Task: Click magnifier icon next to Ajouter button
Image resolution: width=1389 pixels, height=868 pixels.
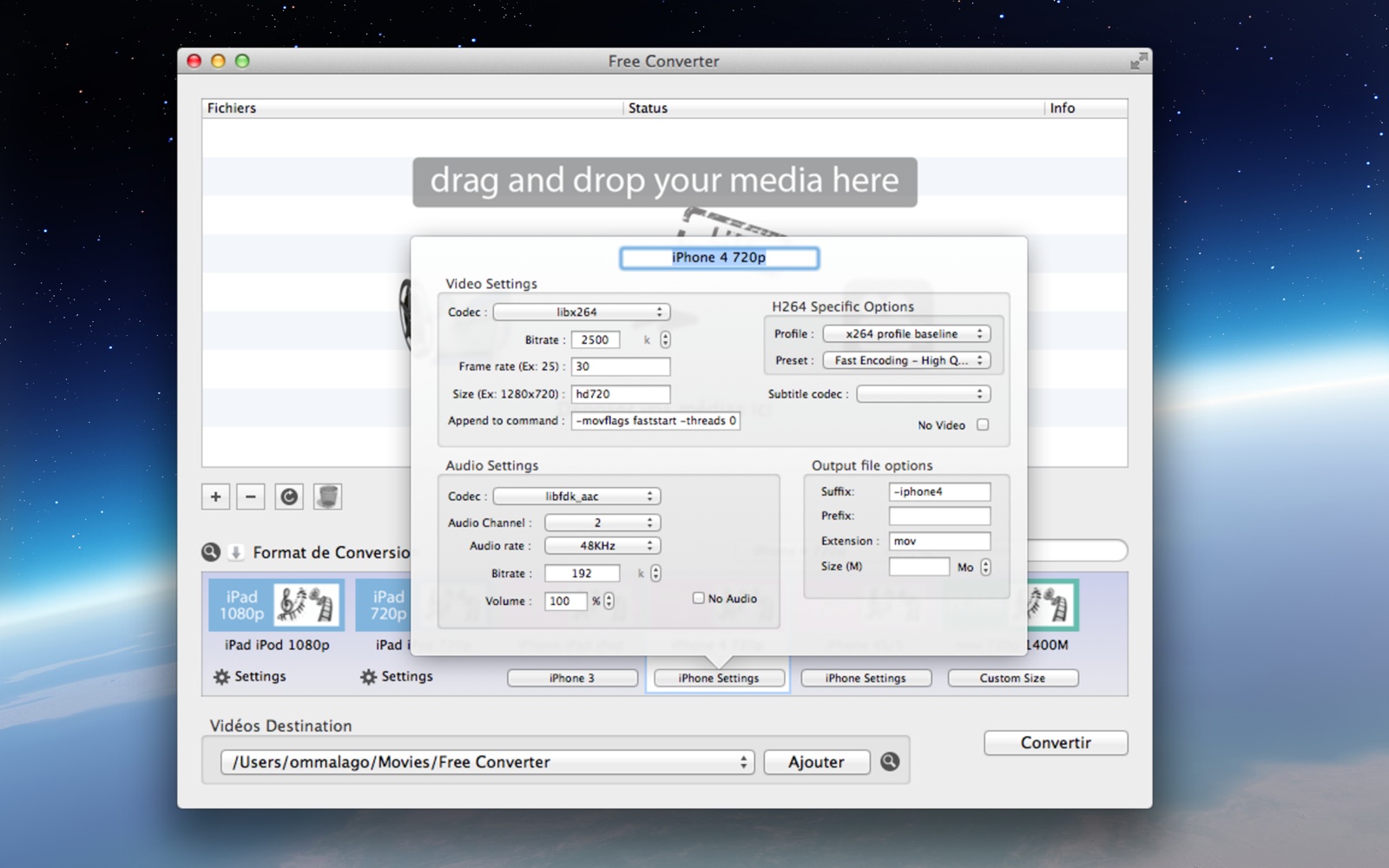Action: [890, 761]
